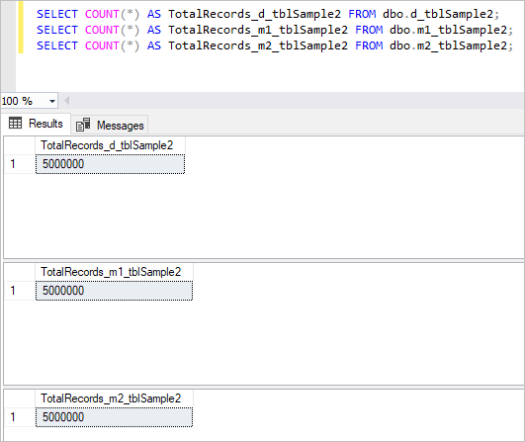Click the horizontal scroll left arrow

[67, 100]
